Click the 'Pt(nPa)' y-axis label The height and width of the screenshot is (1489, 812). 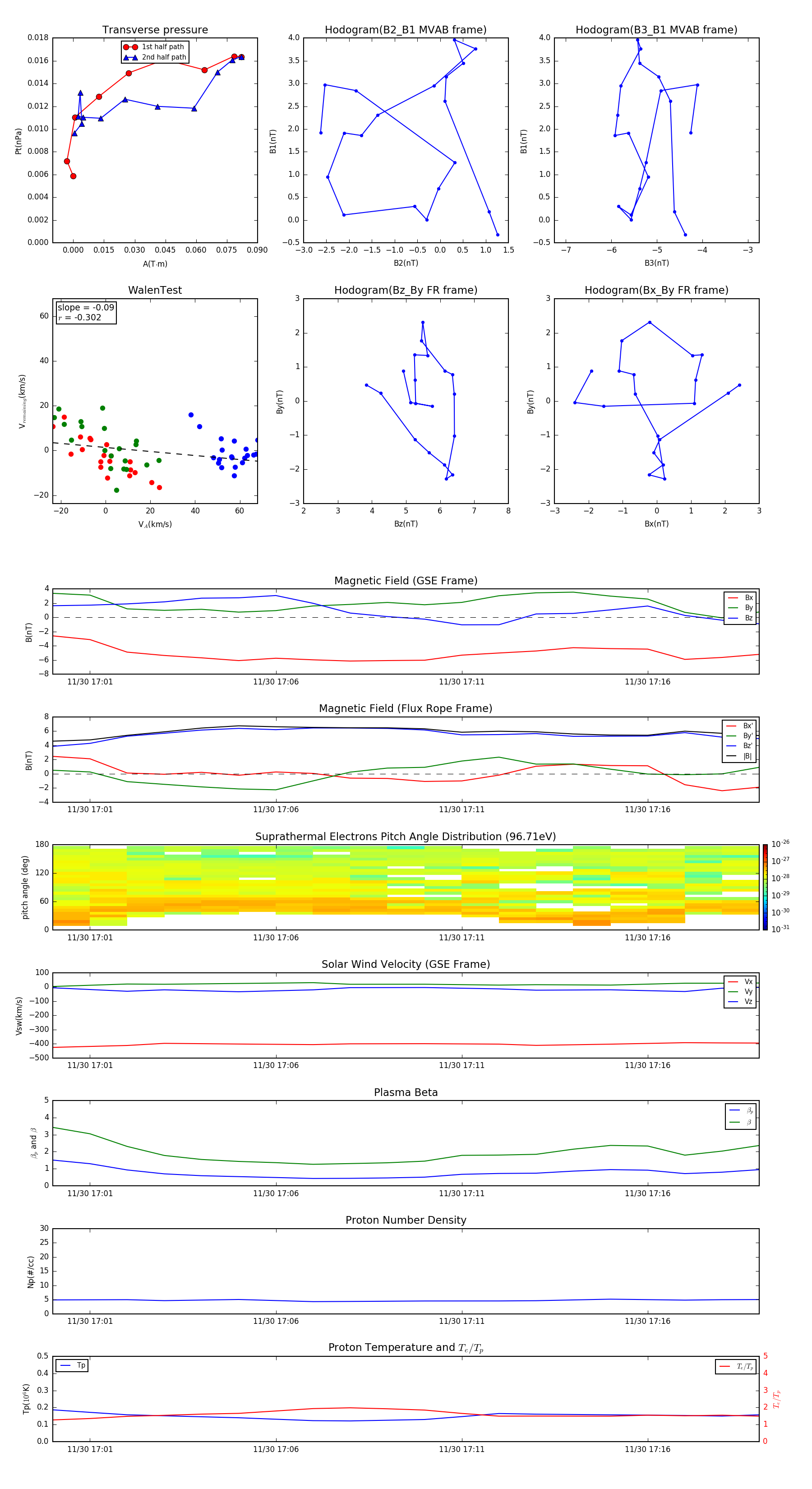[18, 140]
